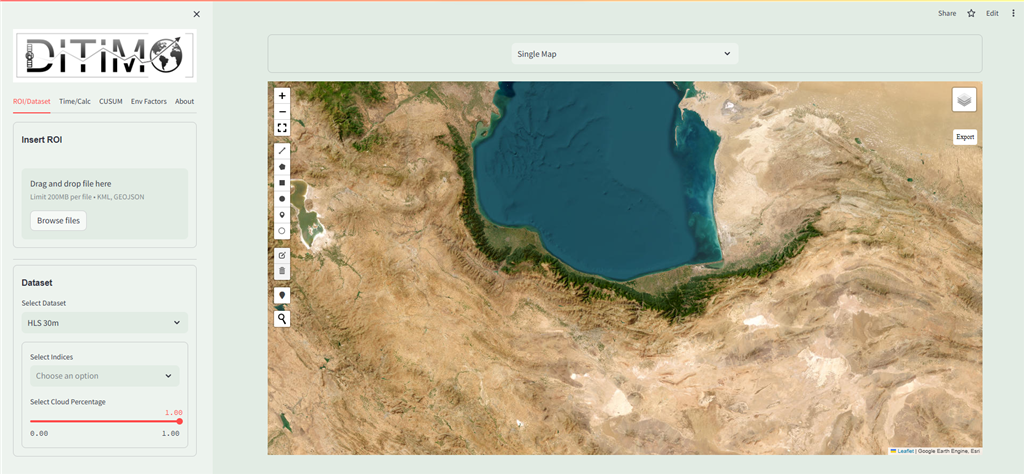Open the map layers control
The width and height of the screenshot is (1024, 474).
(964, 99)
